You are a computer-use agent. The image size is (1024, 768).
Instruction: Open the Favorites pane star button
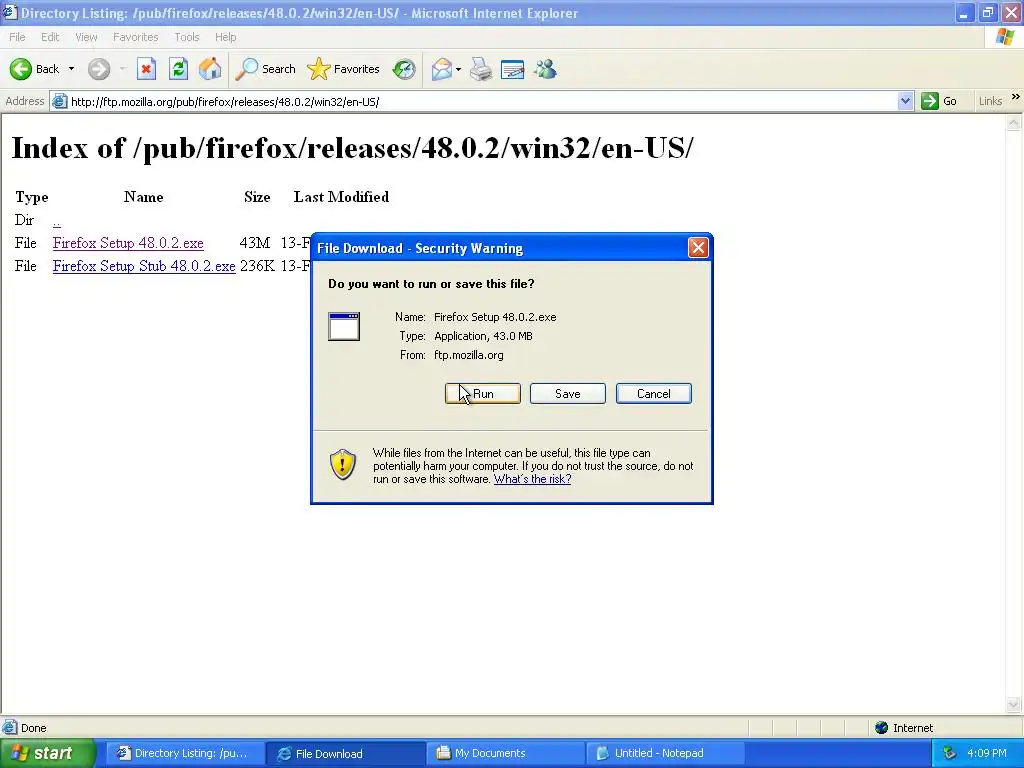click(x=343, y=69)
